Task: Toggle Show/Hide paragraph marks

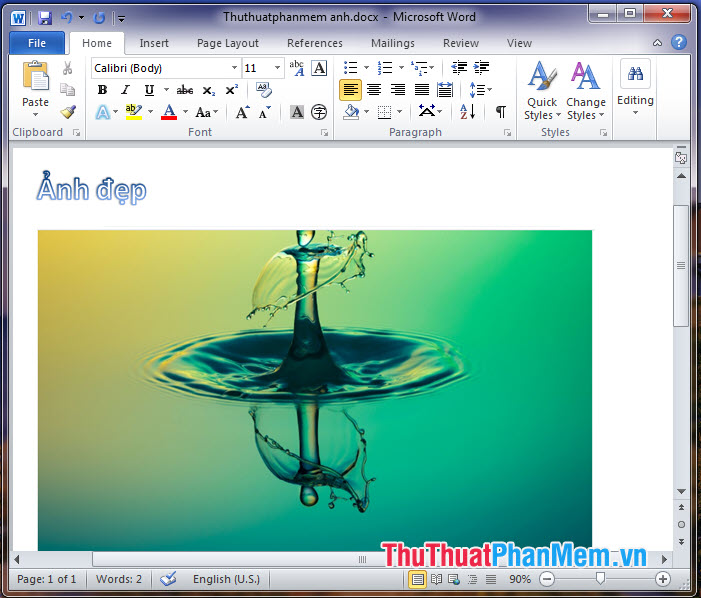Action: click(x=501, y=112)
